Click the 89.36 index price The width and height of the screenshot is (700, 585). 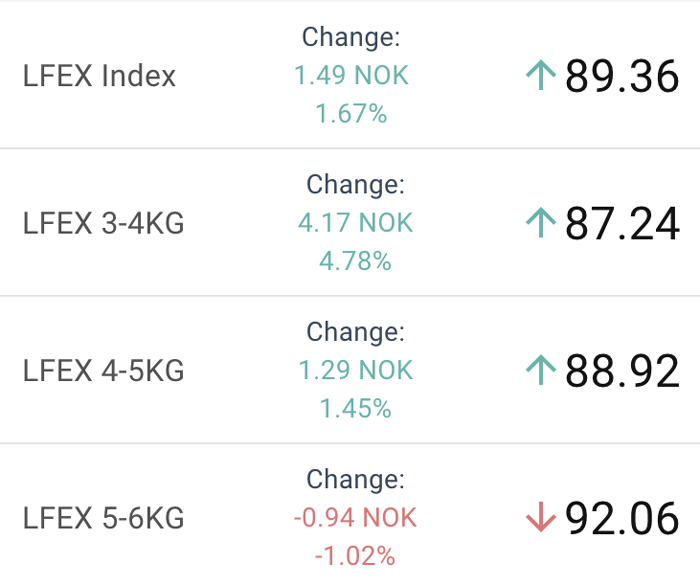[x=622, y=76]
